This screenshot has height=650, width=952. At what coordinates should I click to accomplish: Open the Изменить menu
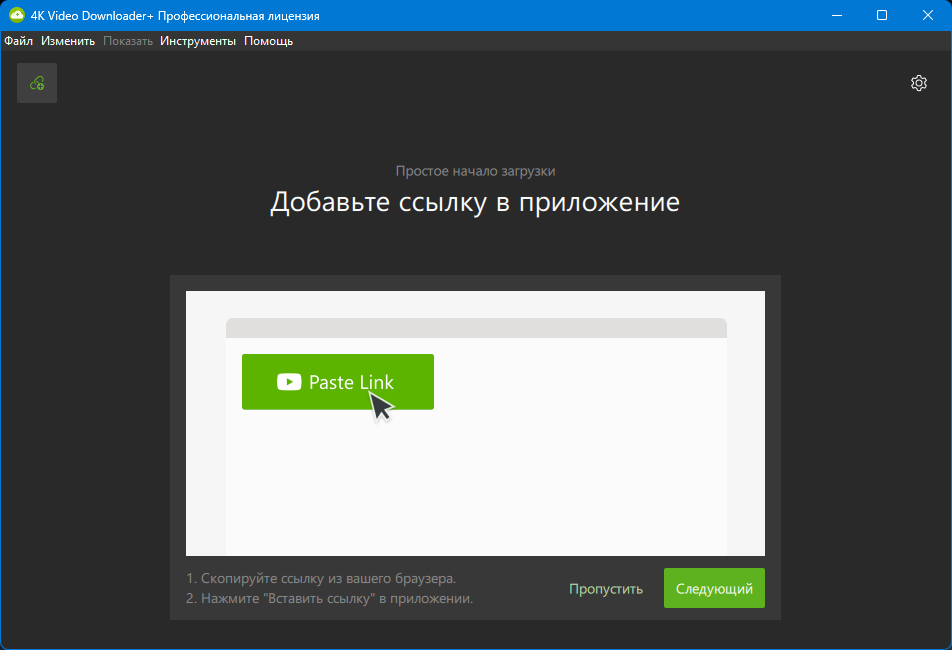tap(68, 41)
